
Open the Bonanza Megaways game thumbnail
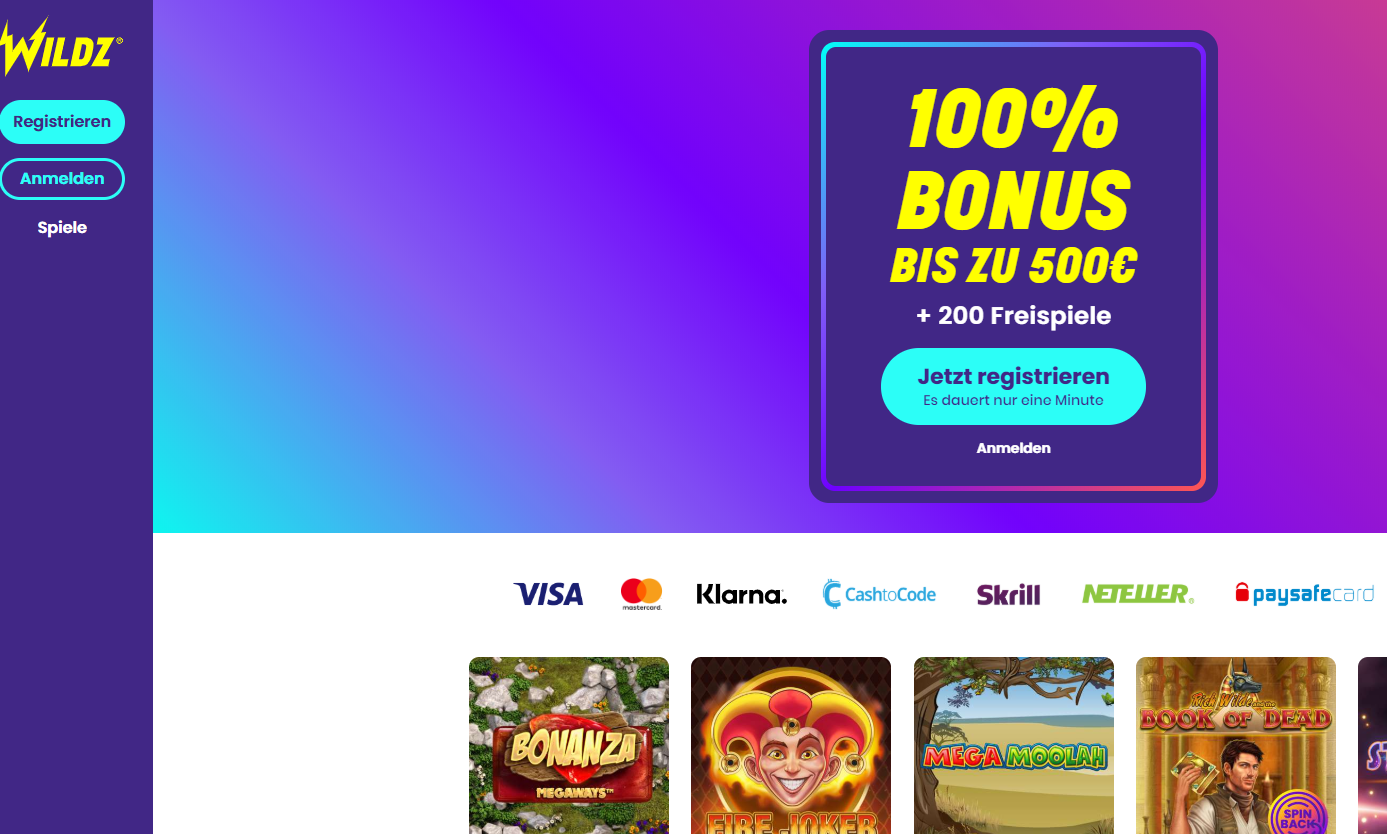pyautogui.click(x=569, y=745)
